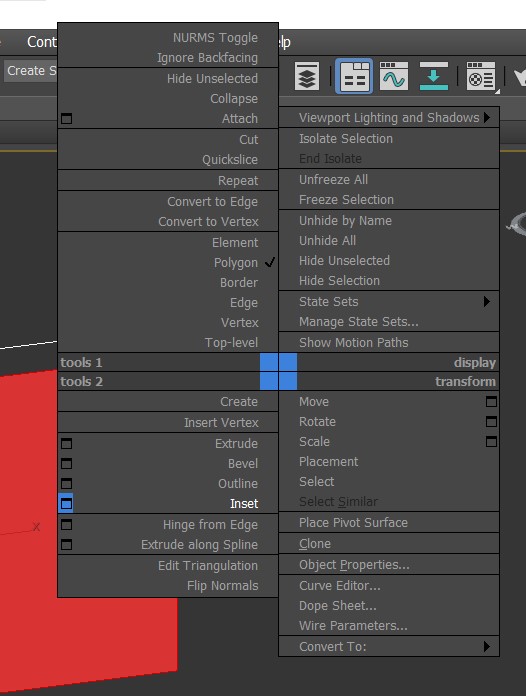The width and height of the screenshot is (526, 696).
Task: Click Hide Selection
Action: (340, 281)
